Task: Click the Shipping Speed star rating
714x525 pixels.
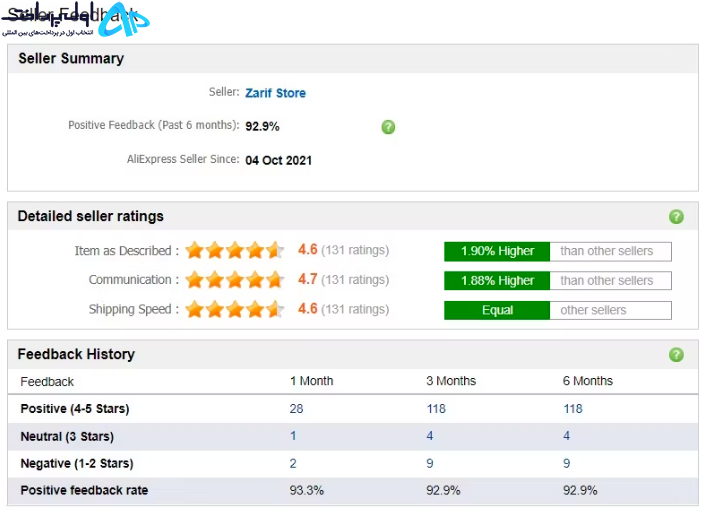Action: (235, 309)
